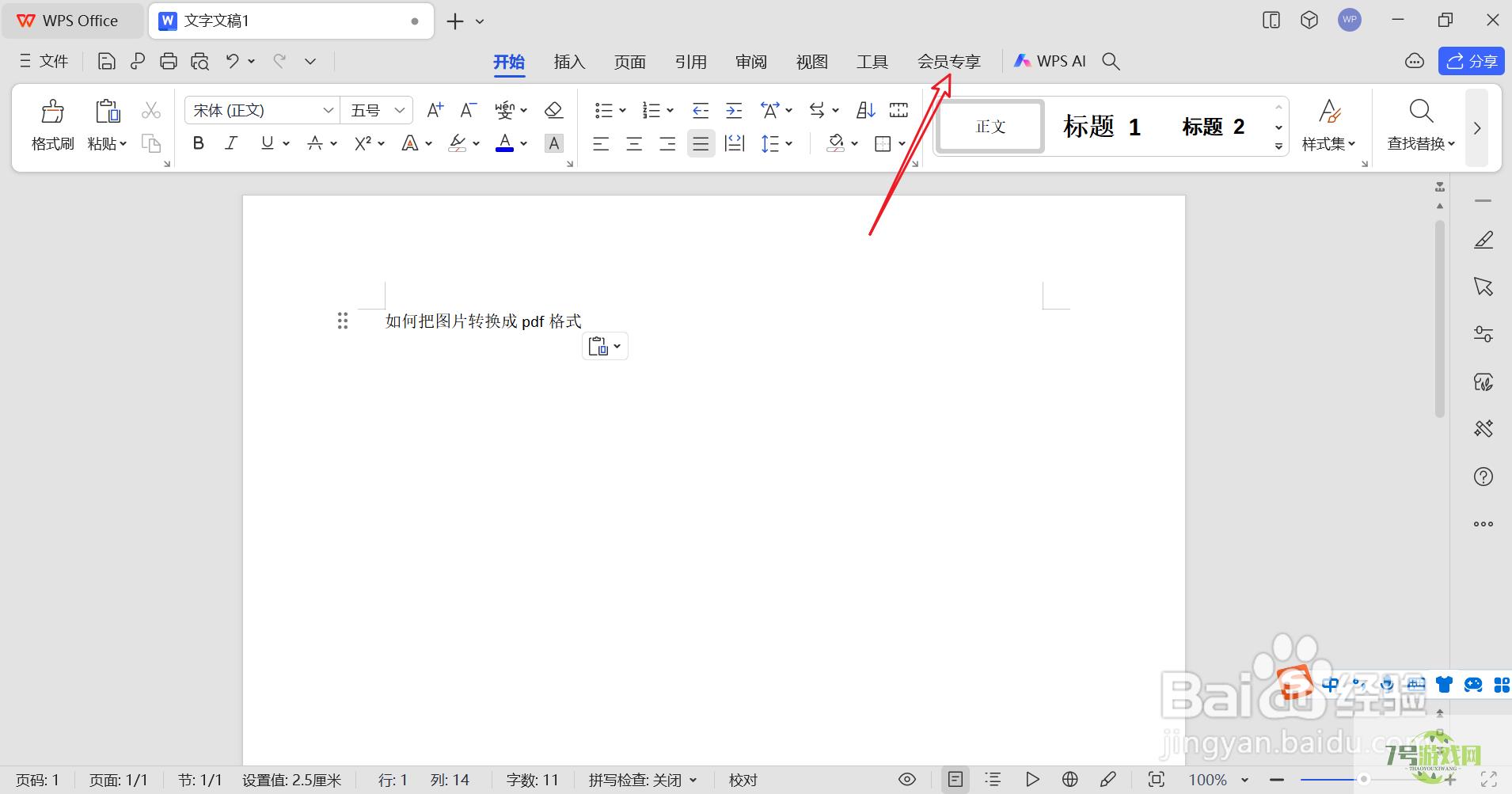This screenshot has height=794, width=1512.
Task: Open the 会员专享 tab
Action: pyautogui.click(x=949, y=62)
